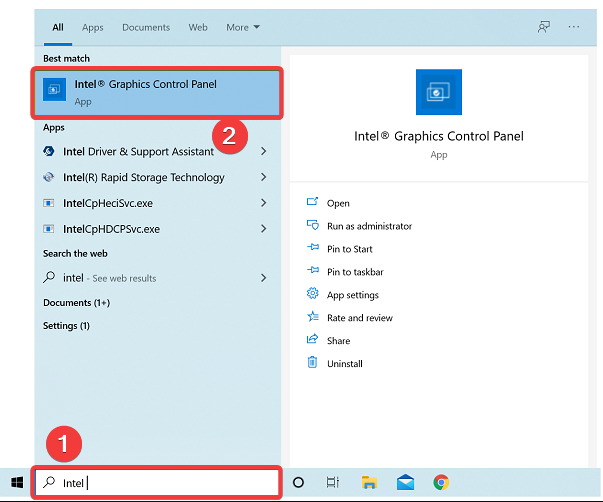Click the large Intel Graphics Control Panel tile
Image resolution: width=603 pixels, height=502 pixels.
[439, 92]
